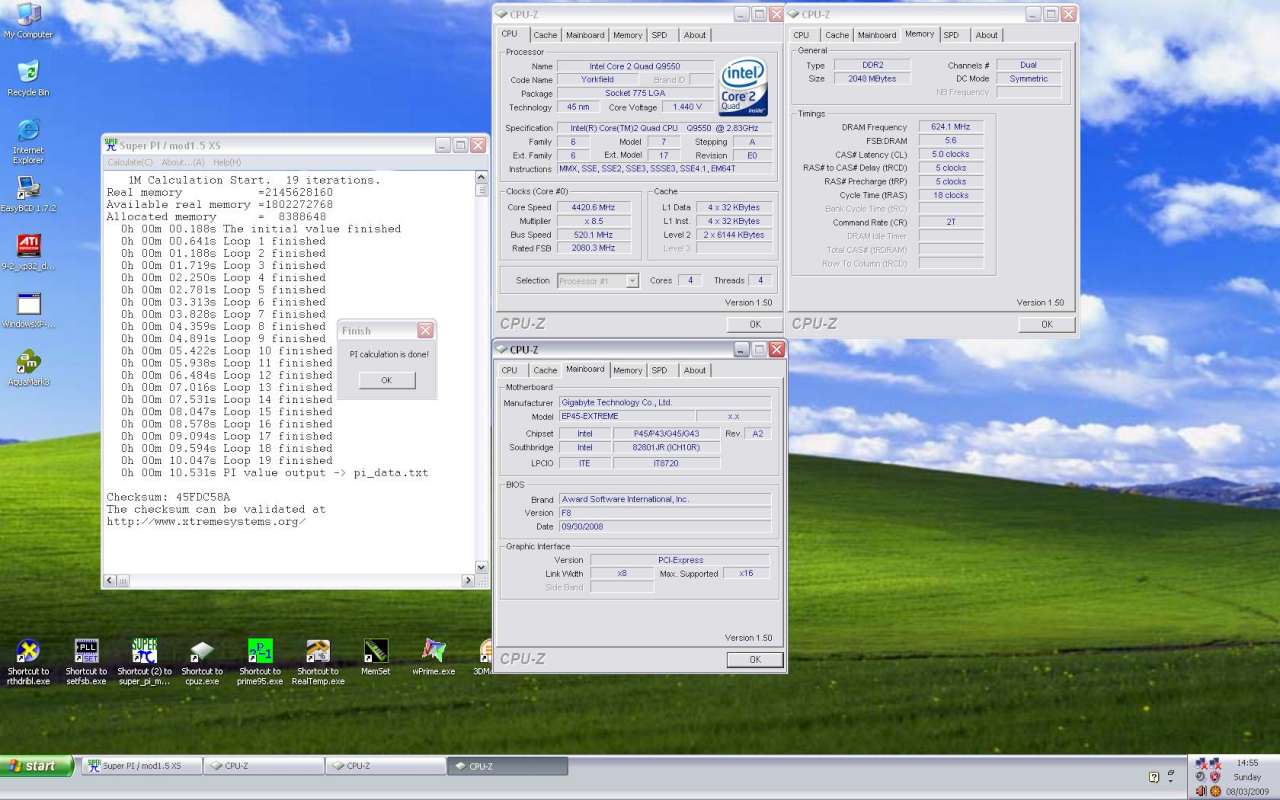
Task: Click the Super PI title bar icon
Action: tap(112, 145)
